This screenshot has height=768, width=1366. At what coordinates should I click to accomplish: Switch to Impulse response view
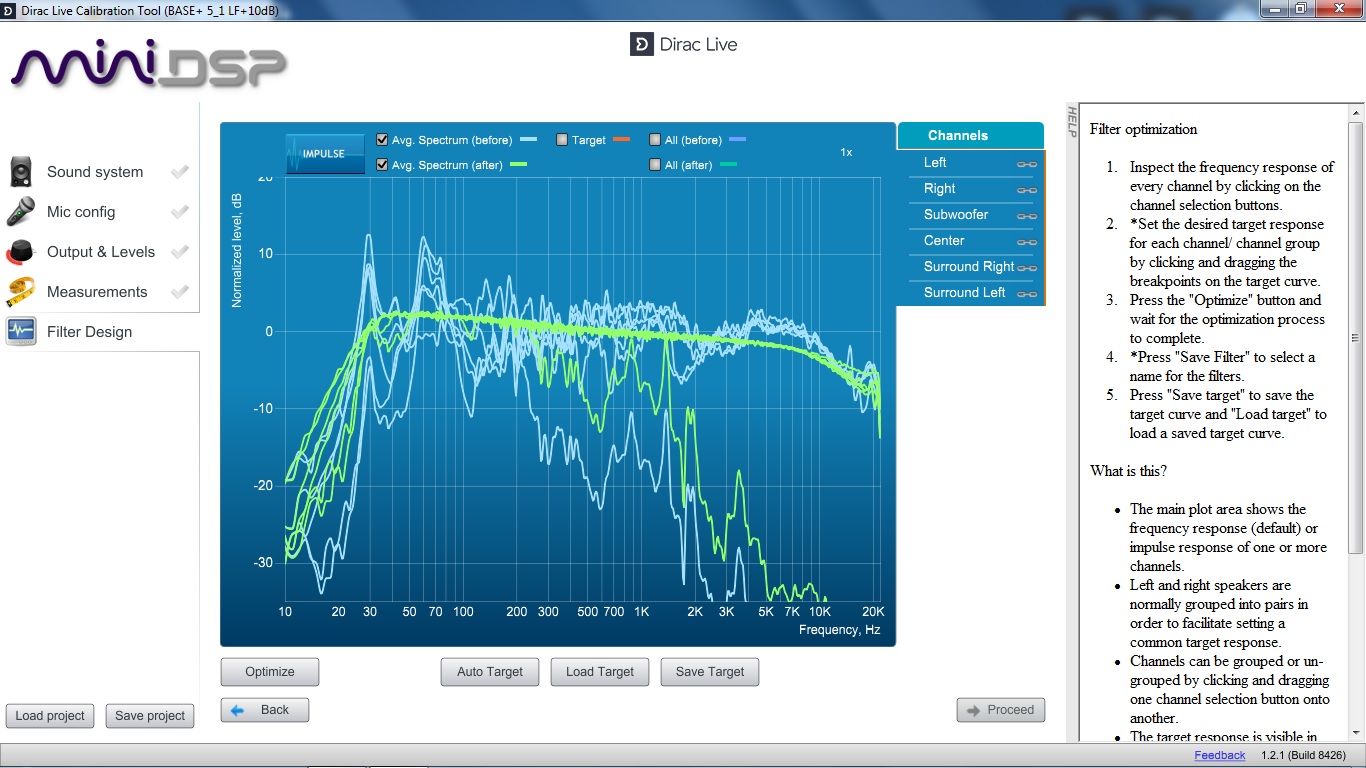(325, 154)
